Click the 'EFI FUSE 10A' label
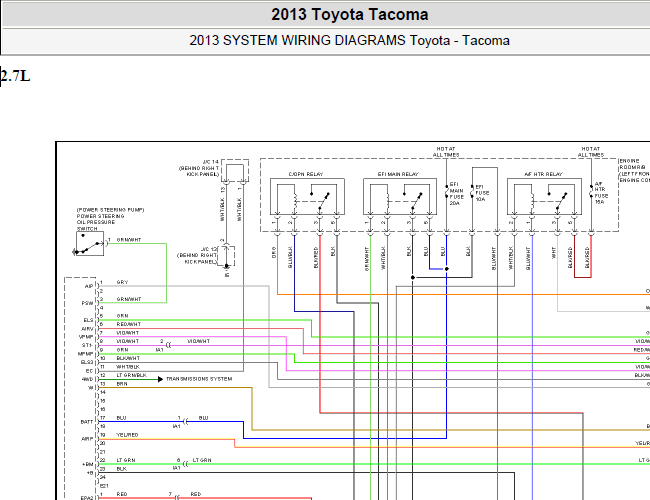The width and height of the screenshot is (650, 500). 482,193
